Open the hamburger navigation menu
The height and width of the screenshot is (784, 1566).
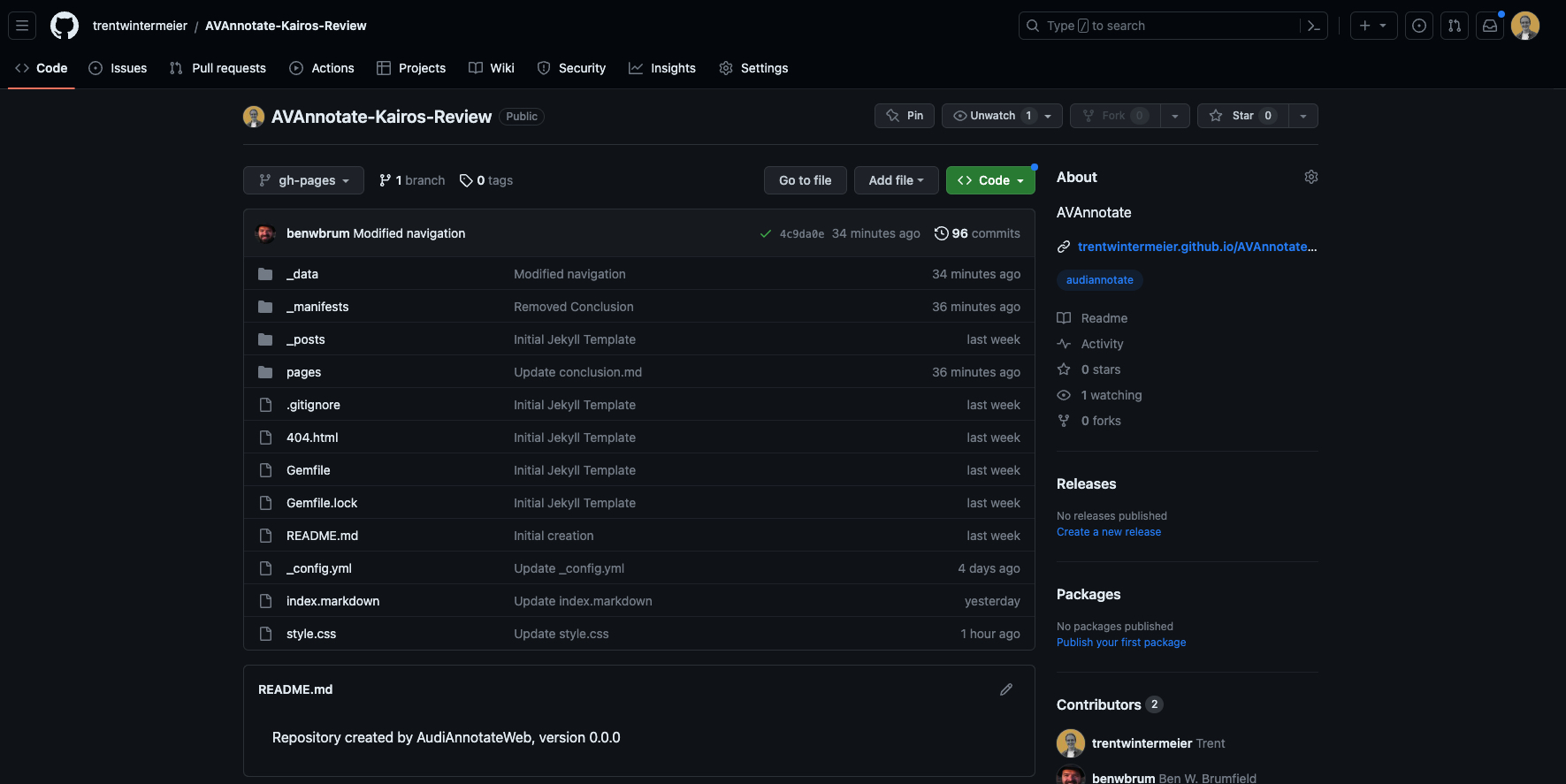coord(22,26)
